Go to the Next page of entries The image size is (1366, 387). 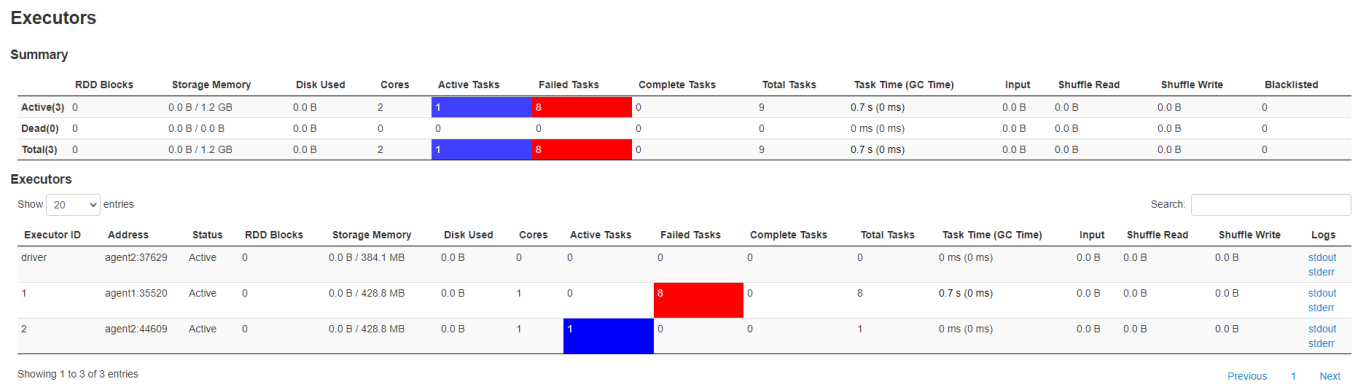(x=1330, y=376)
